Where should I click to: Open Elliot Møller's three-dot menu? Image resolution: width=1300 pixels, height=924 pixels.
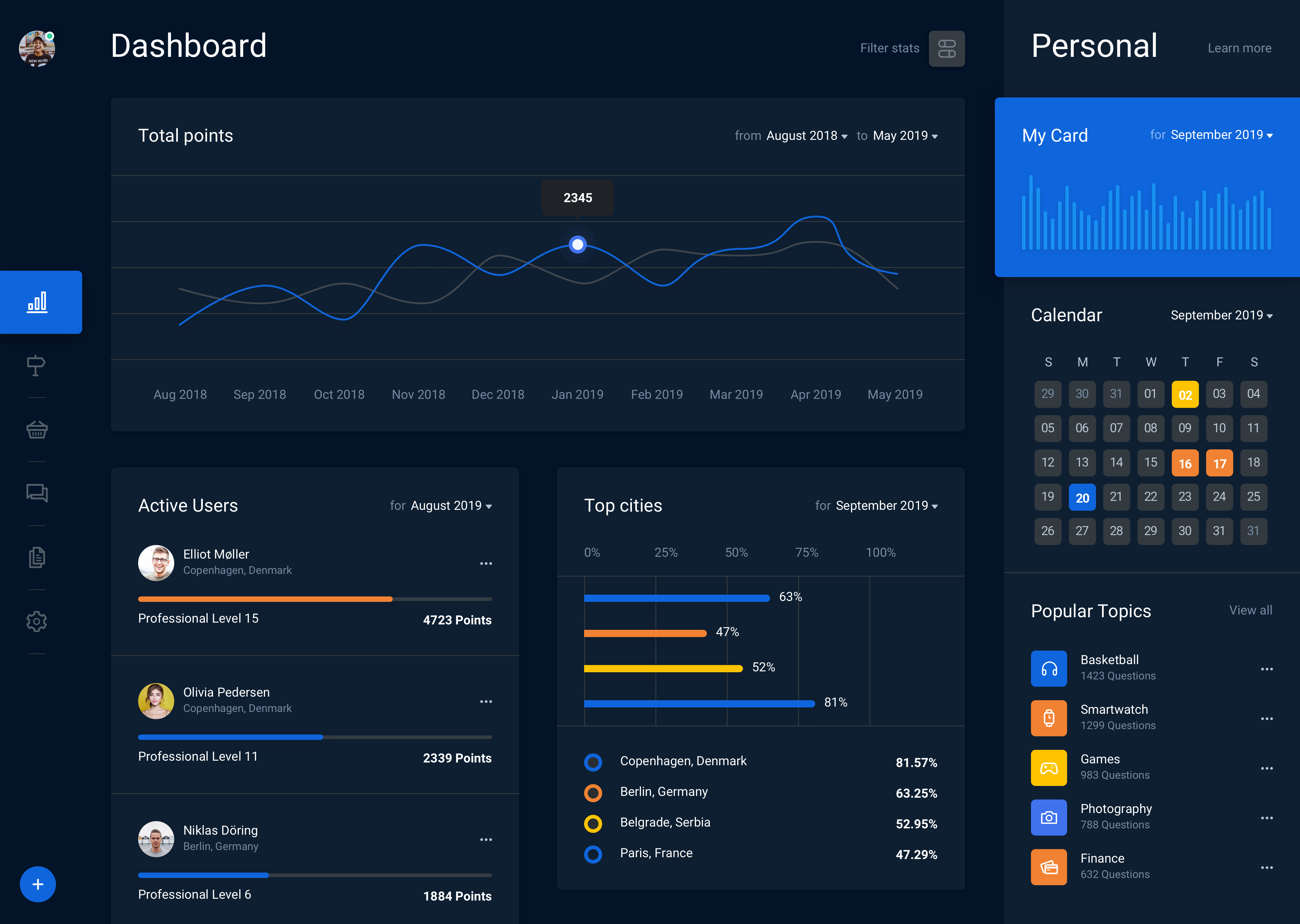point(485,563)
